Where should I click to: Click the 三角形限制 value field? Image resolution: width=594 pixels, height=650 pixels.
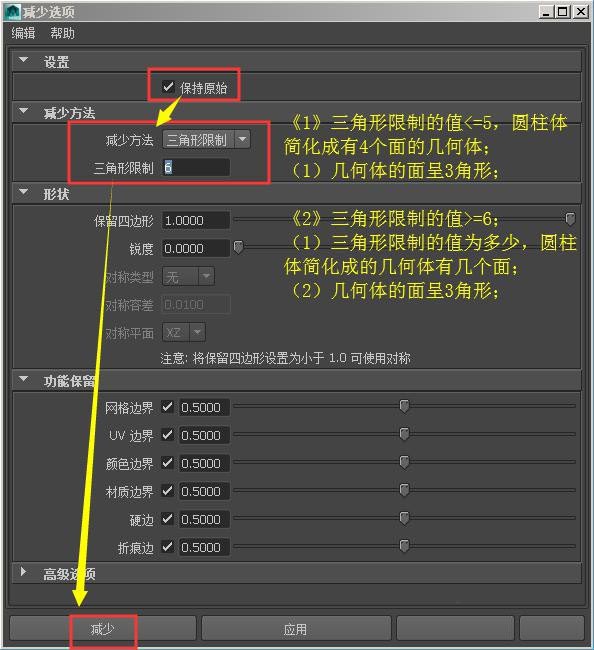[196, 168]
